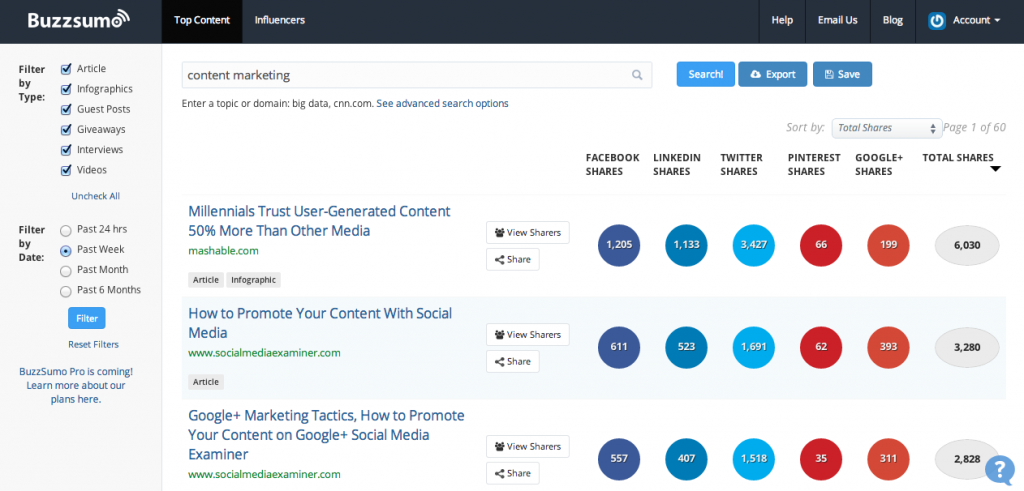Viewport: 1024px width, 491px height.
Task: Click Twitter shares circle 1,518
Action: coord(754,459)
